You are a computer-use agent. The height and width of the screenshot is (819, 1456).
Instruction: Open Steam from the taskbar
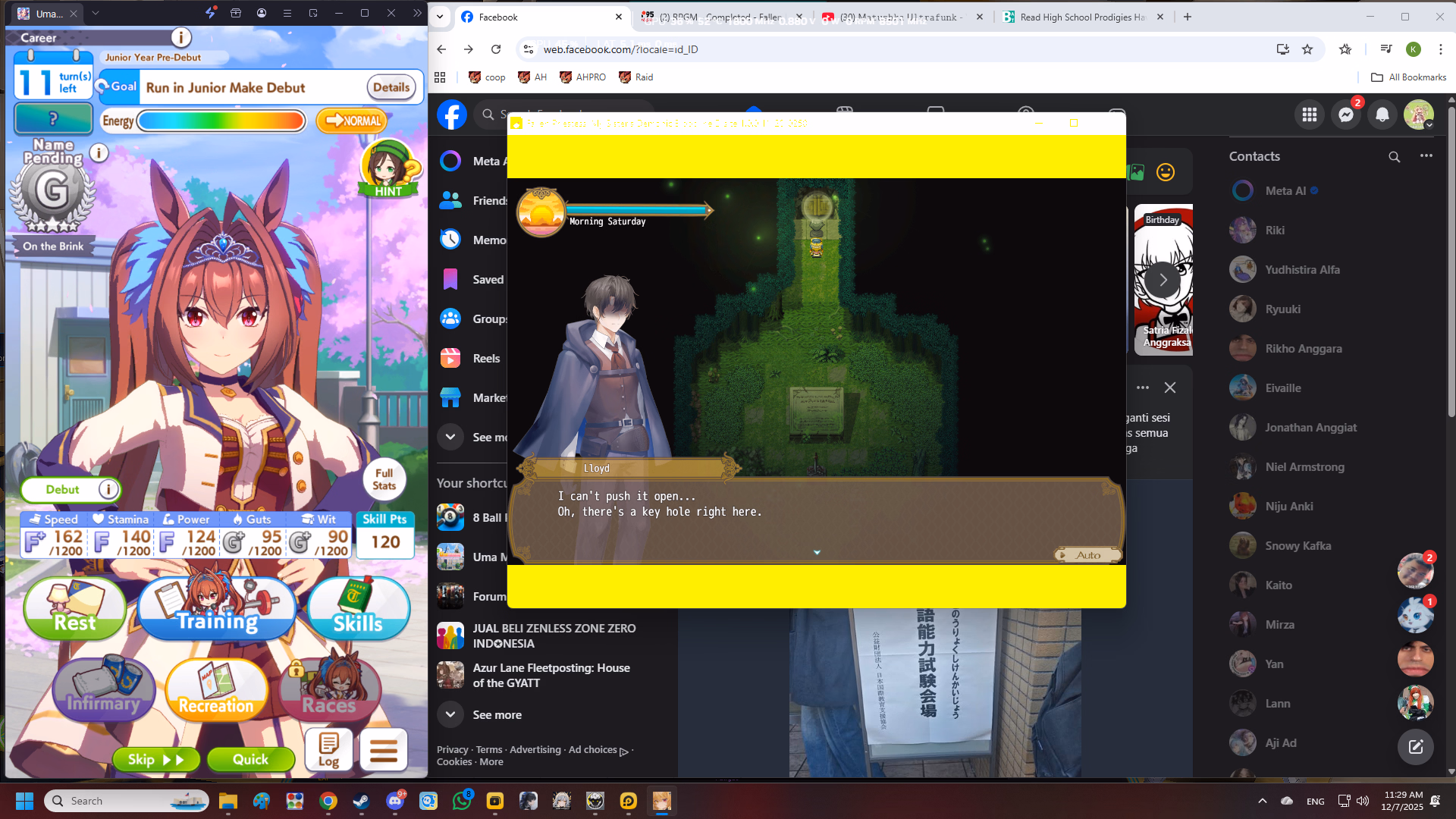click(x=362, y=801)
